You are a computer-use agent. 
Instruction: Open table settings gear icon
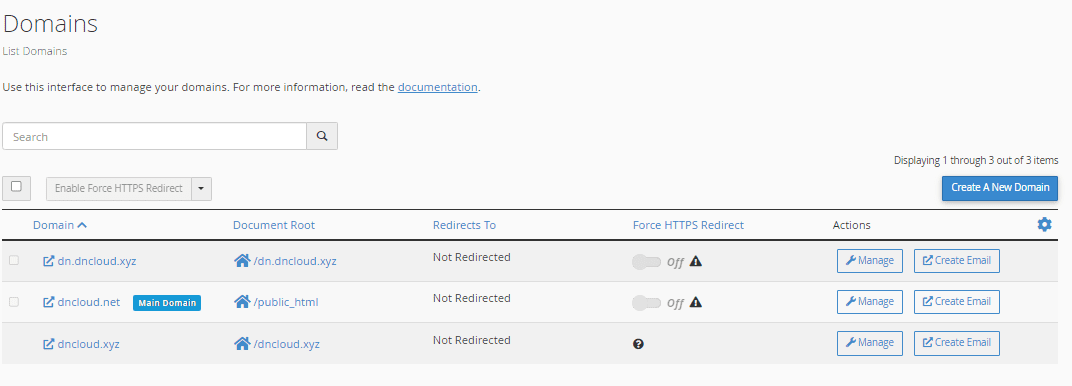1045,224
